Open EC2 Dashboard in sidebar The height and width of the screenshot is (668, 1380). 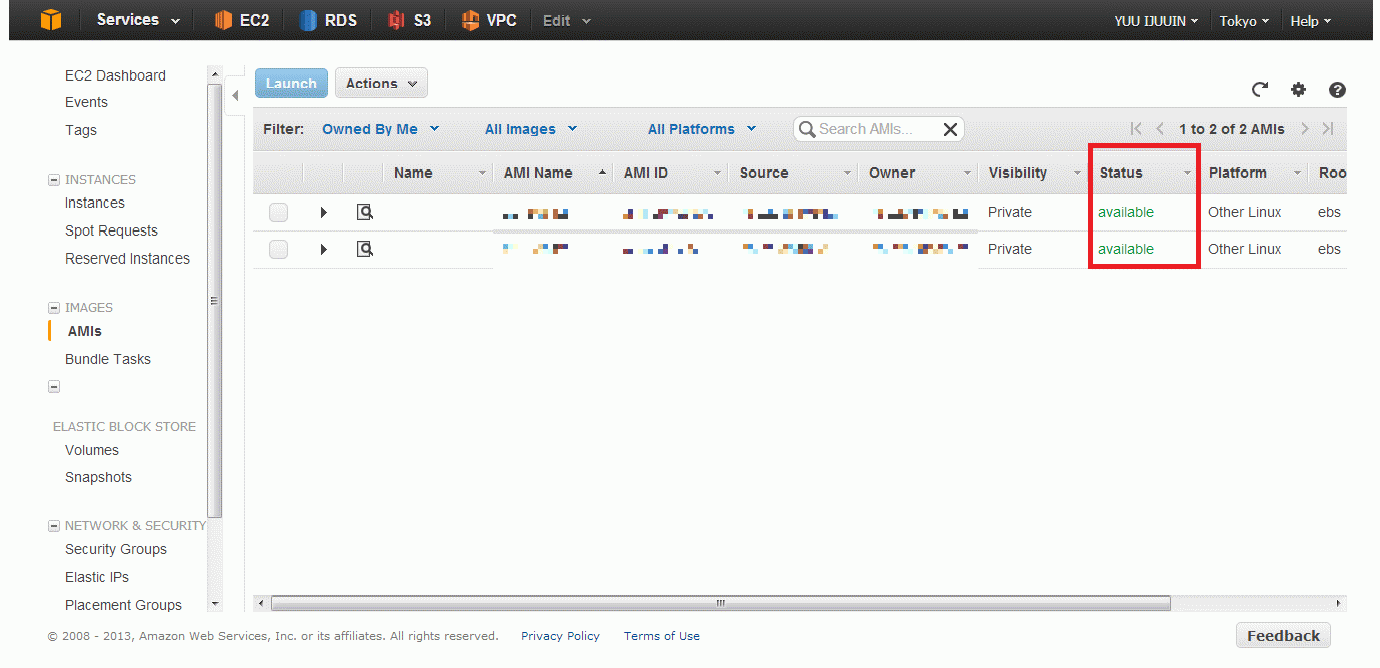(x=115, y=76)
